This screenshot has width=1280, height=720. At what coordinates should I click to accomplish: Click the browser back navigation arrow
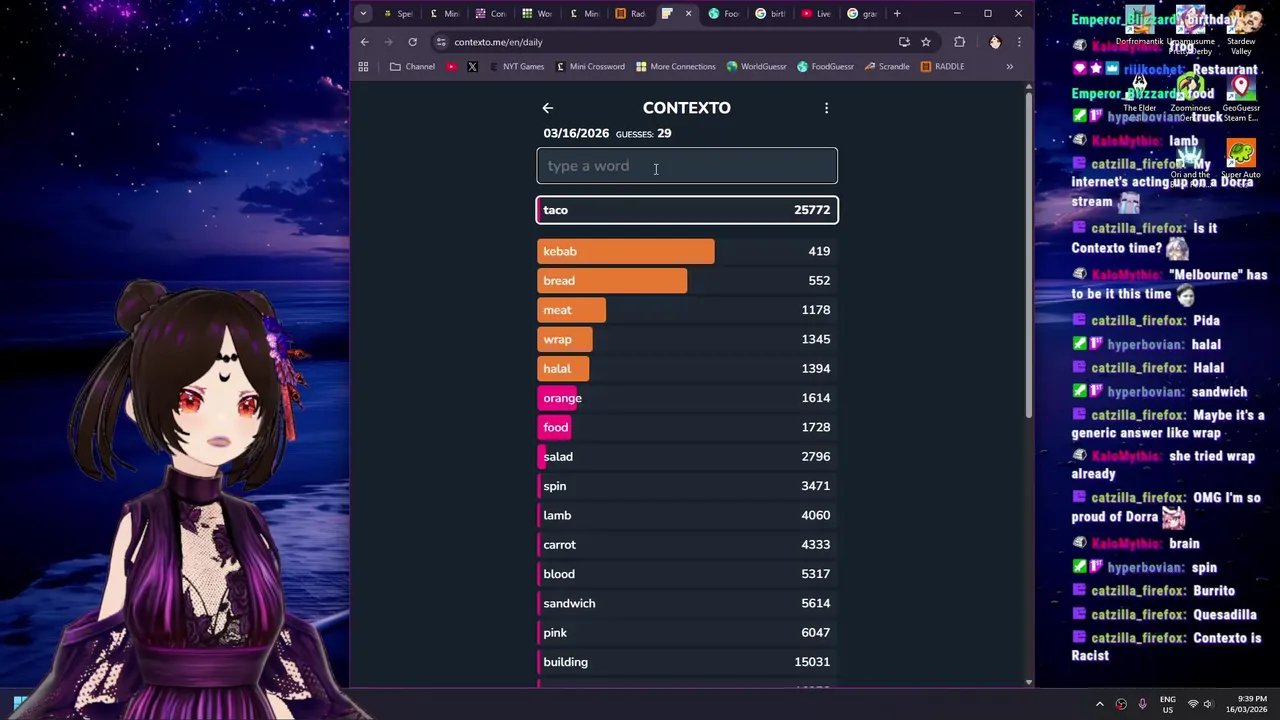(x=365, y=42)
